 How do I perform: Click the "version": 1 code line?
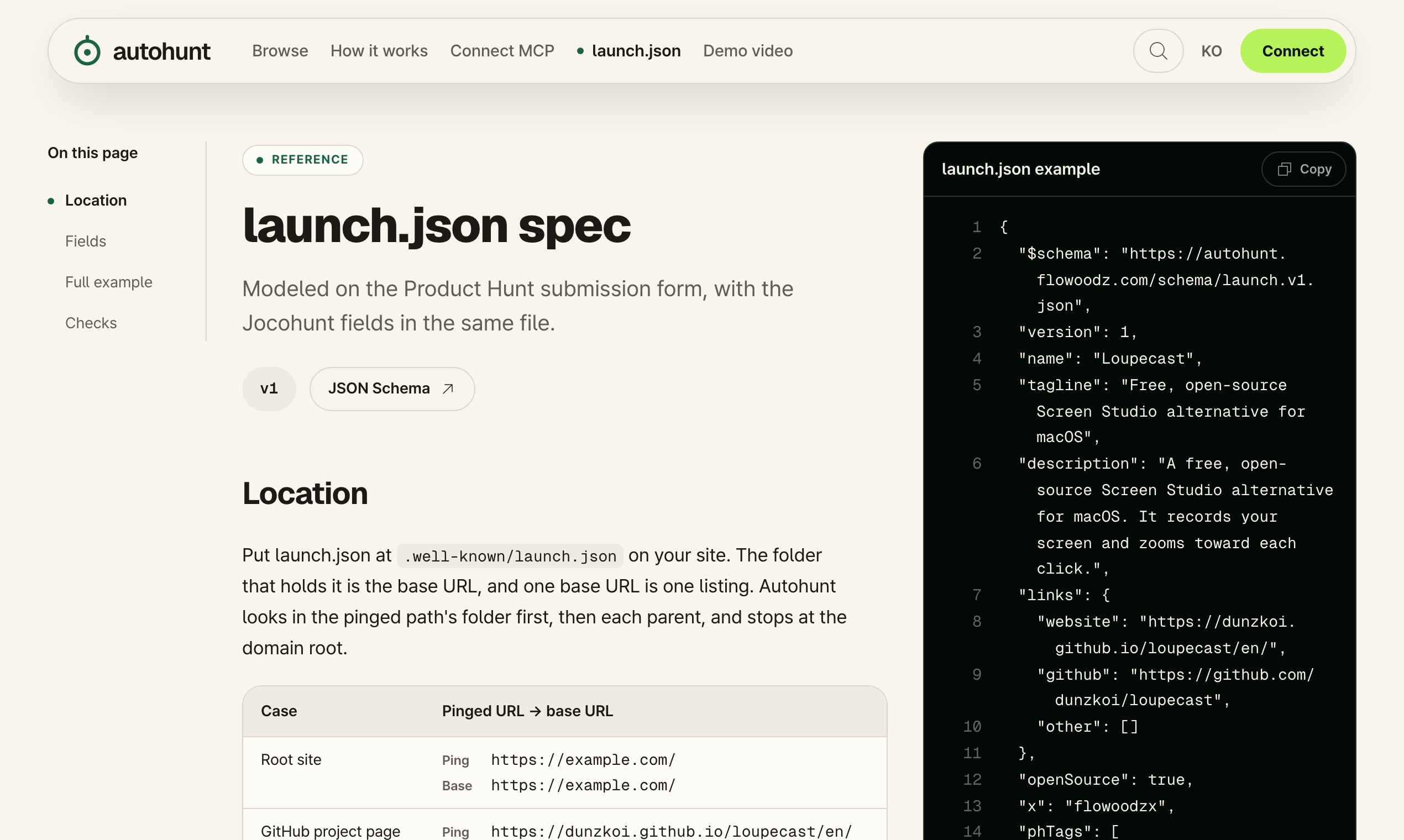click(x=1077, y=332)
